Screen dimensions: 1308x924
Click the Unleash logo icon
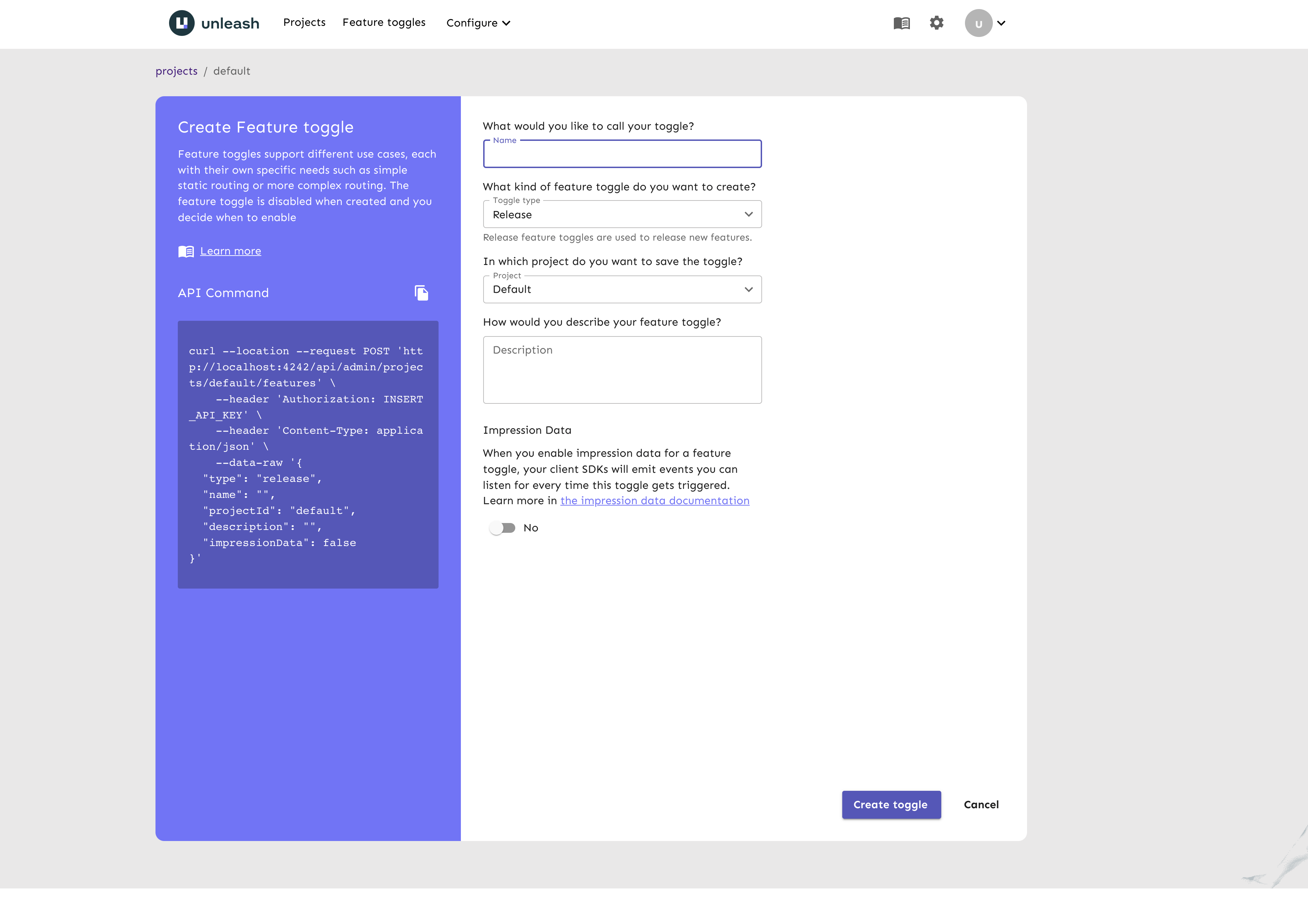click(182, 23)
